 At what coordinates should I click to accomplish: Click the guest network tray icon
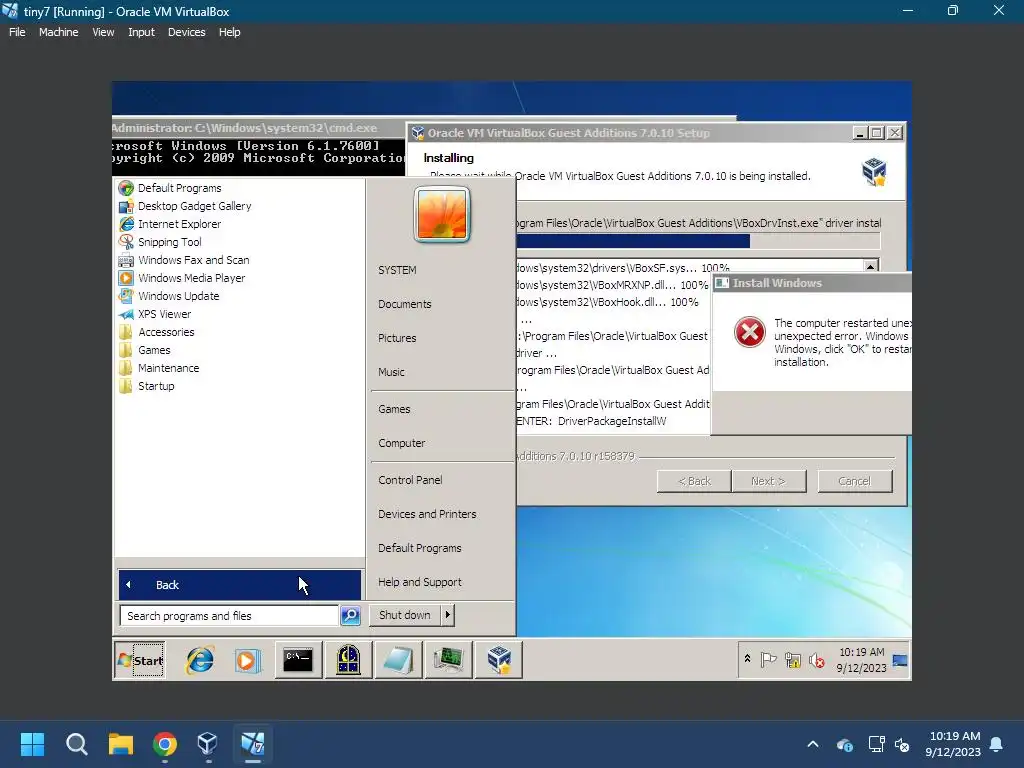[793, 660]
